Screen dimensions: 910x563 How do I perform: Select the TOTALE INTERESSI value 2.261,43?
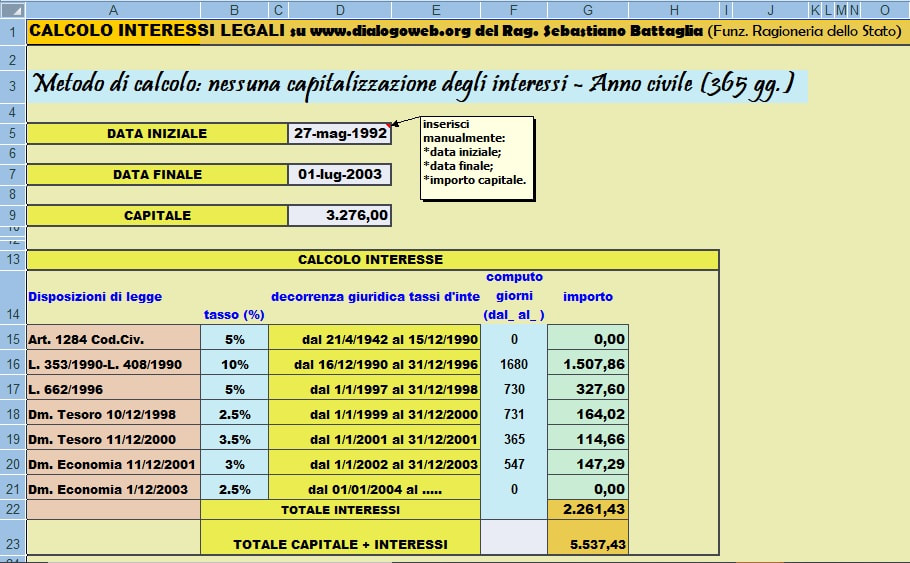(588, 510)
